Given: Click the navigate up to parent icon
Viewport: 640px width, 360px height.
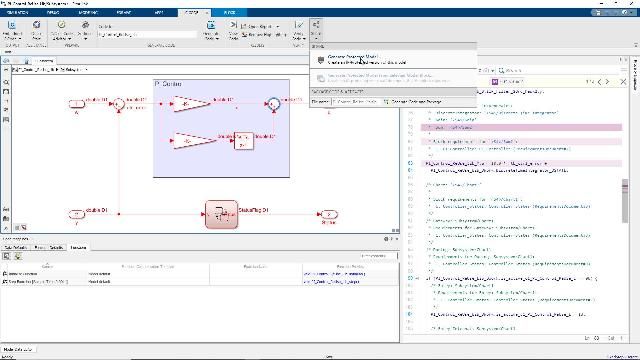Looking at the screenshot, I should (x=27, y=61).
